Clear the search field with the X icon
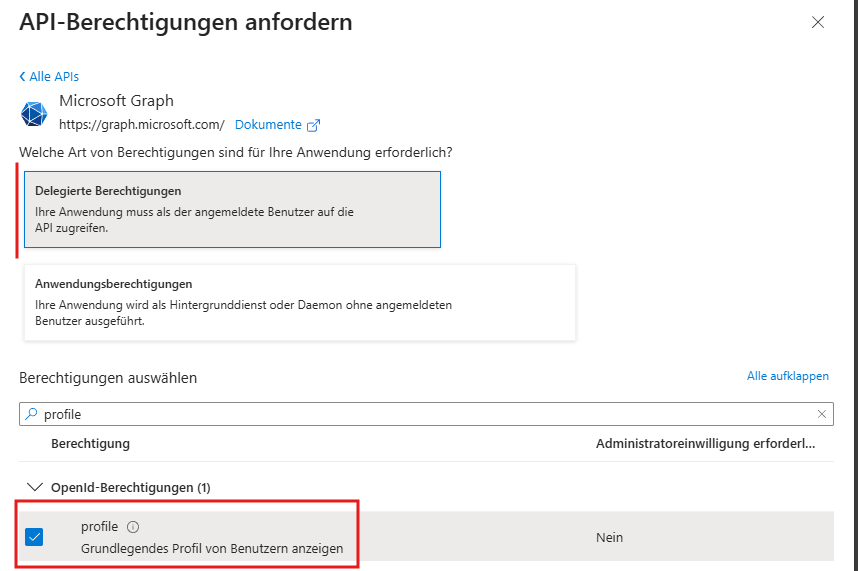 coord(821,414)
